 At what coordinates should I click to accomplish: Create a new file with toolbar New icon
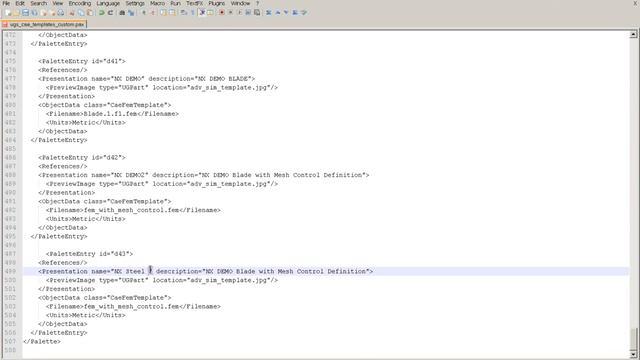point(8,13)
